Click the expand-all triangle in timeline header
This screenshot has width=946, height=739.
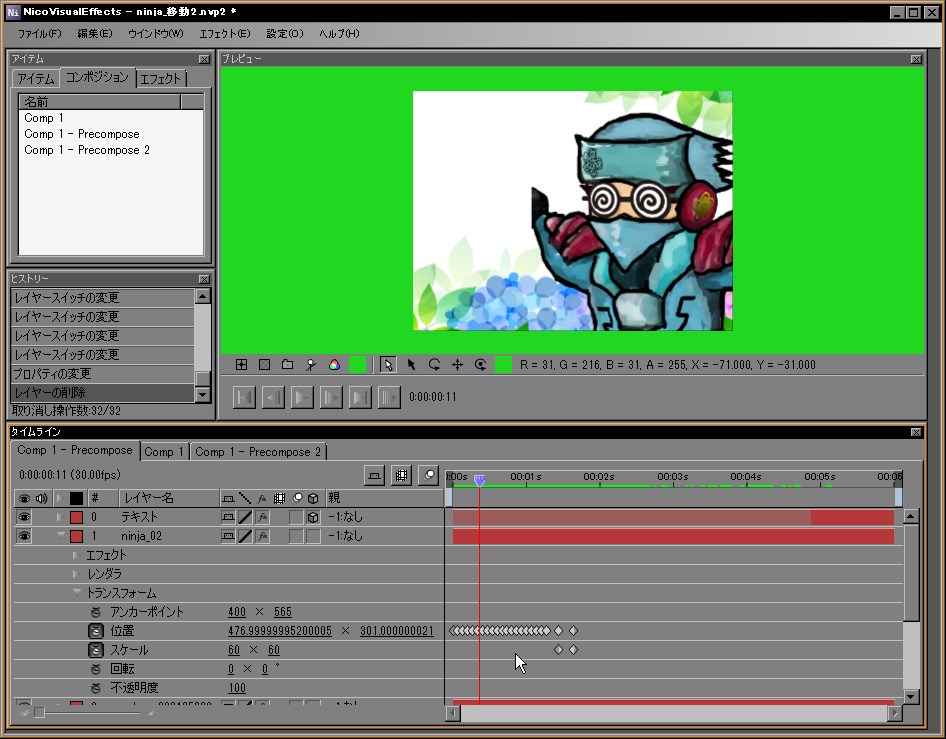59,498
